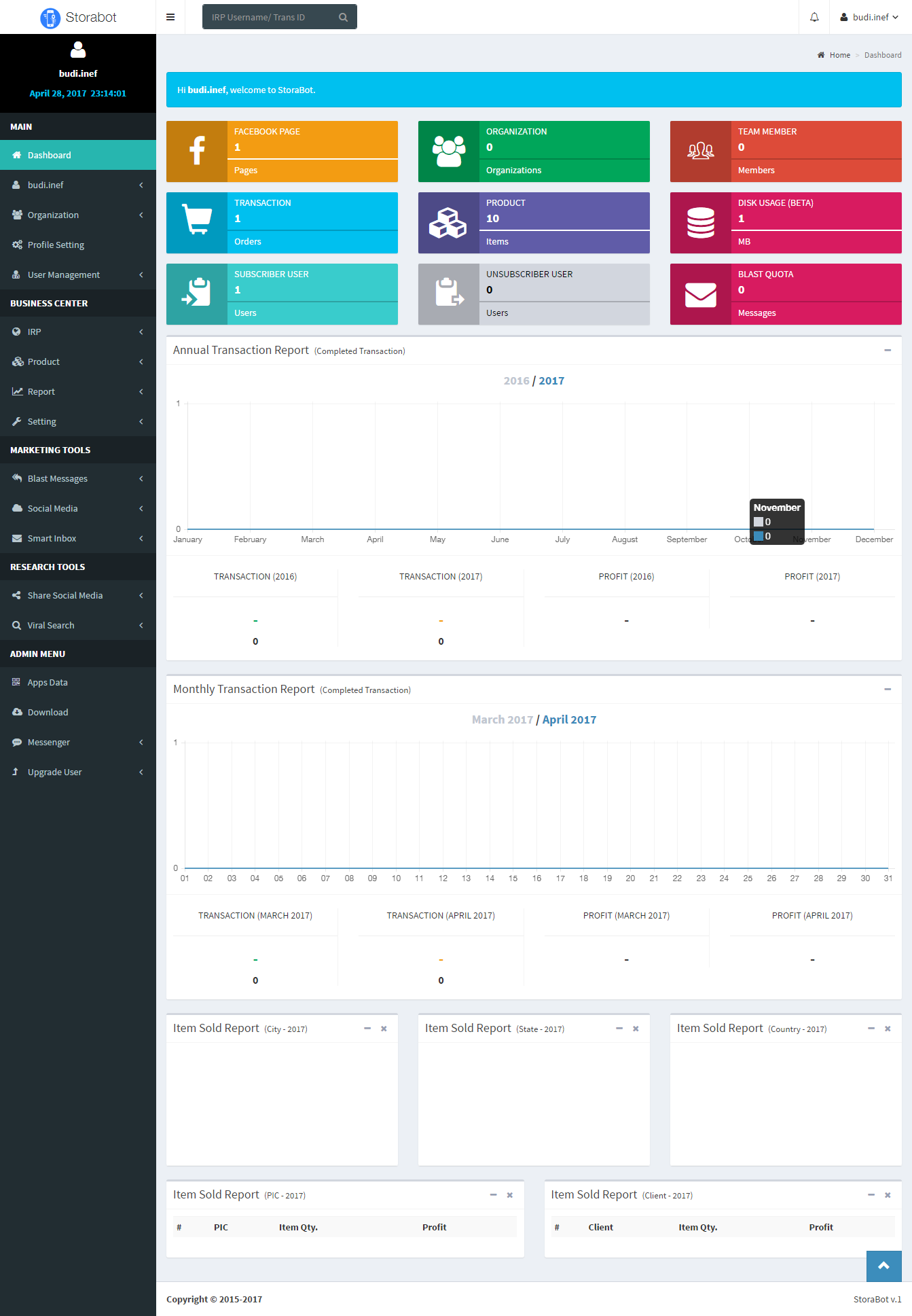Close the Item Sold Report City panel

pos(384,1029)
